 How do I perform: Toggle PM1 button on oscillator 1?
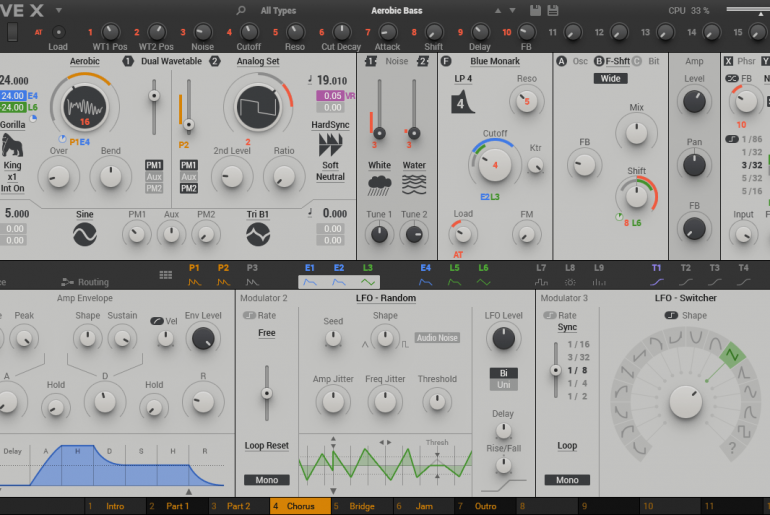[x=154, y=165]
